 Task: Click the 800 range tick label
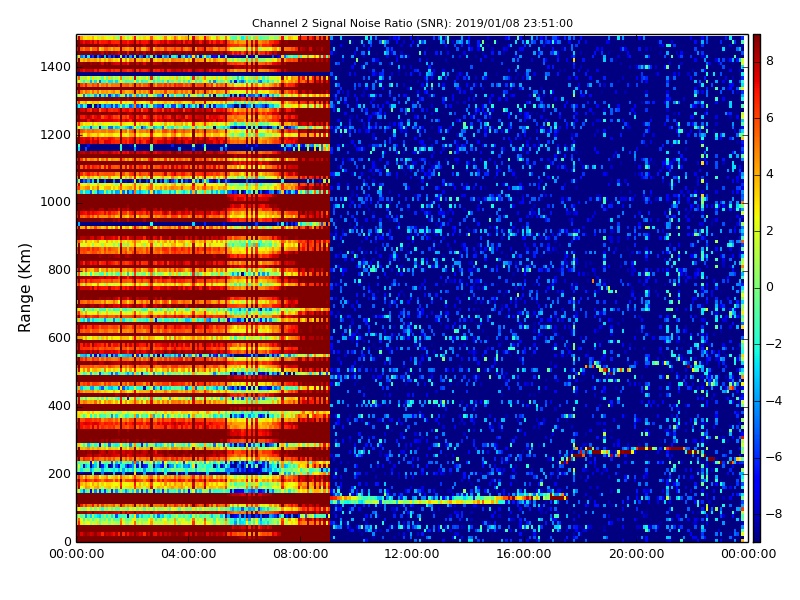click(x=59, y=270)
